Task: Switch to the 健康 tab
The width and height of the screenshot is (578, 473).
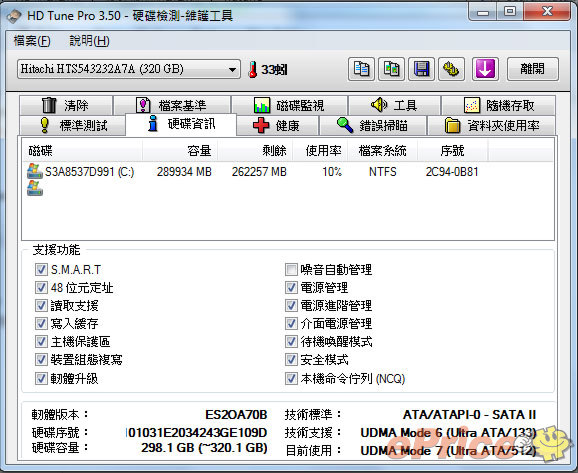Action: [277, 125]
